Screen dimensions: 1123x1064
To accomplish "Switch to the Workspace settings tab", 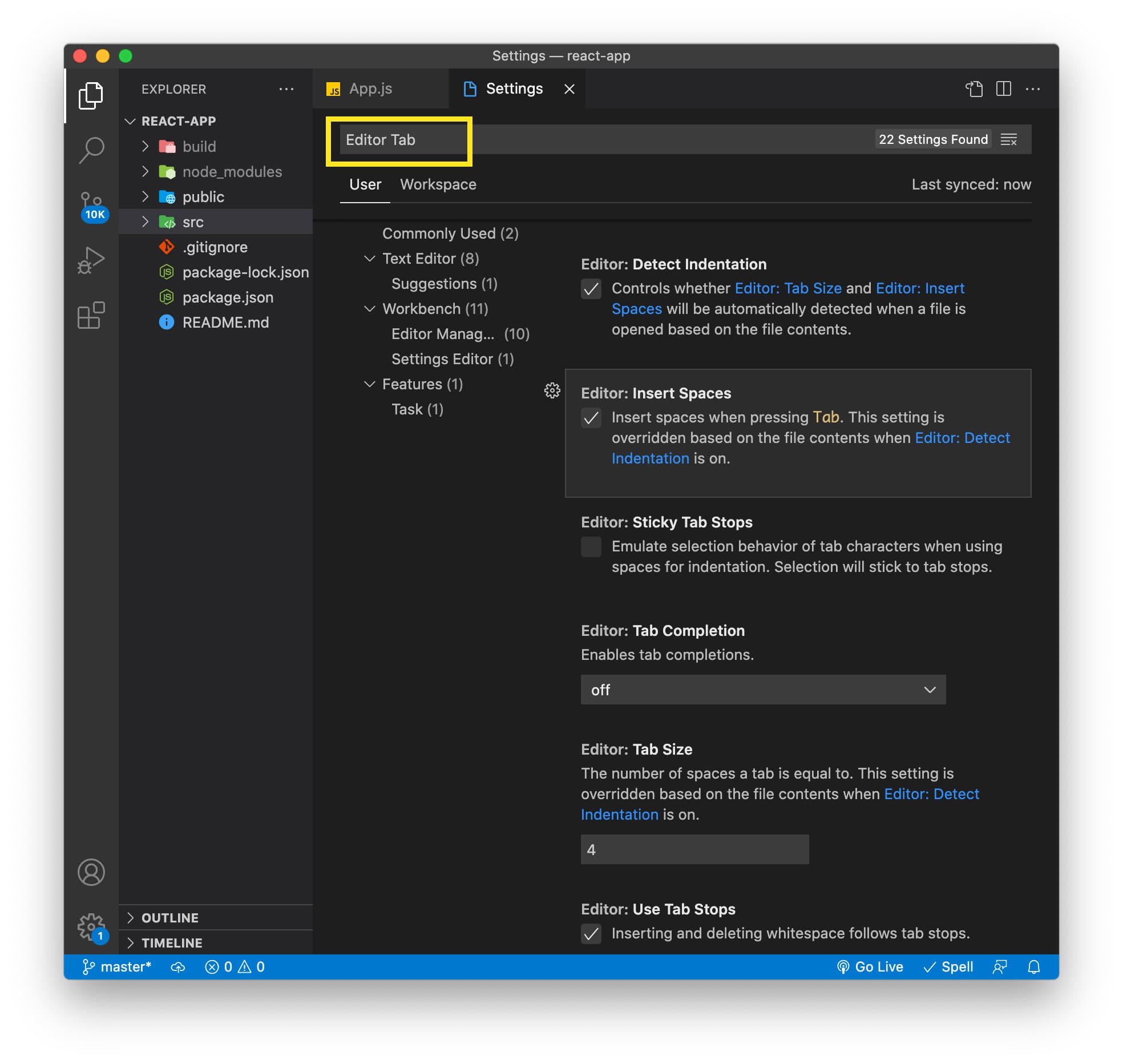I will pos(438,184).
